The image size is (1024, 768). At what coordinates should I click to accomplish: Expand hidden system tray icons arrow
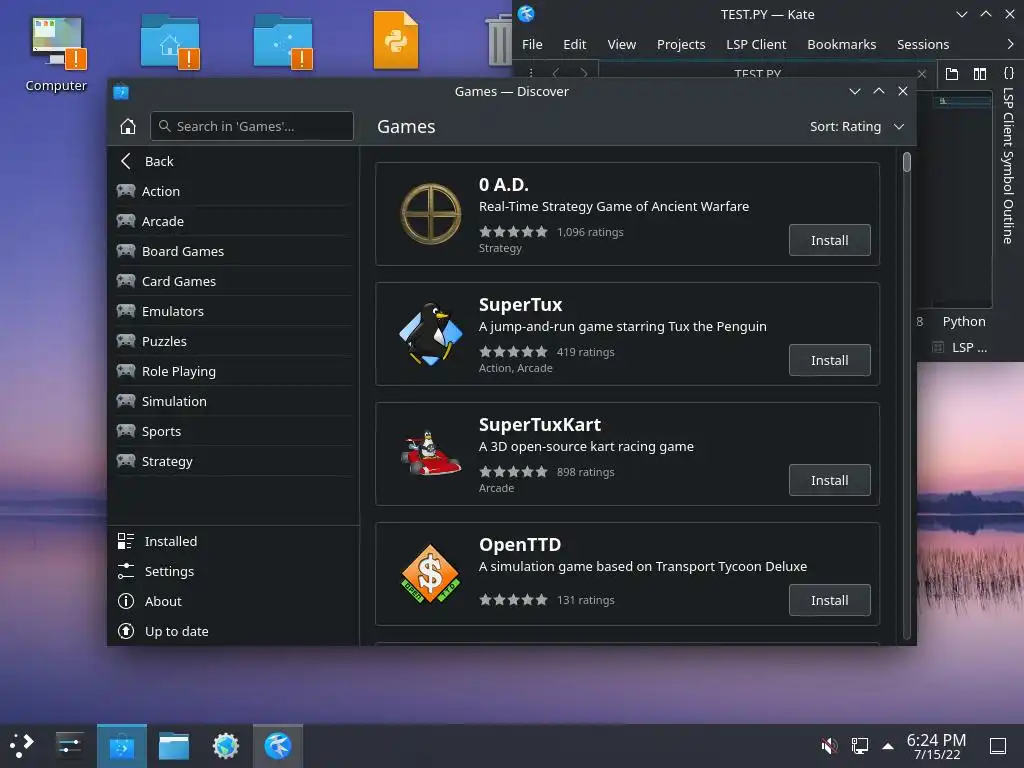(888, 745)
